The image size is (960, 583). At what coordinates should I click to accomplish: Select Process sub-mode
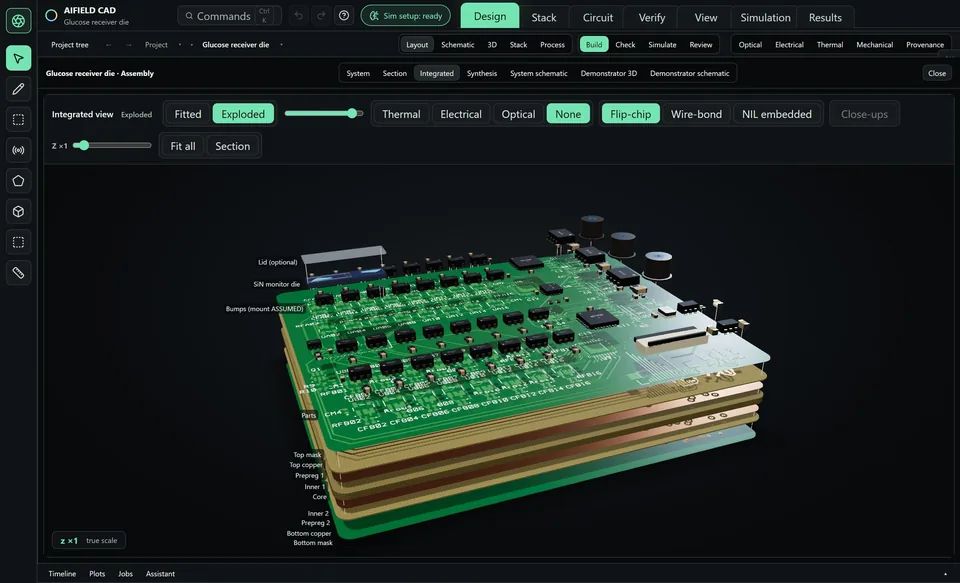[x=552, y=45]
